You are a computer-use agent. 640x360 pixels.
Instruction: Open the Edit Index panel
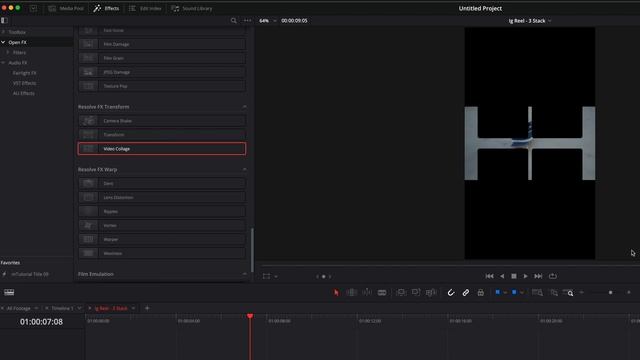(145, 8)
